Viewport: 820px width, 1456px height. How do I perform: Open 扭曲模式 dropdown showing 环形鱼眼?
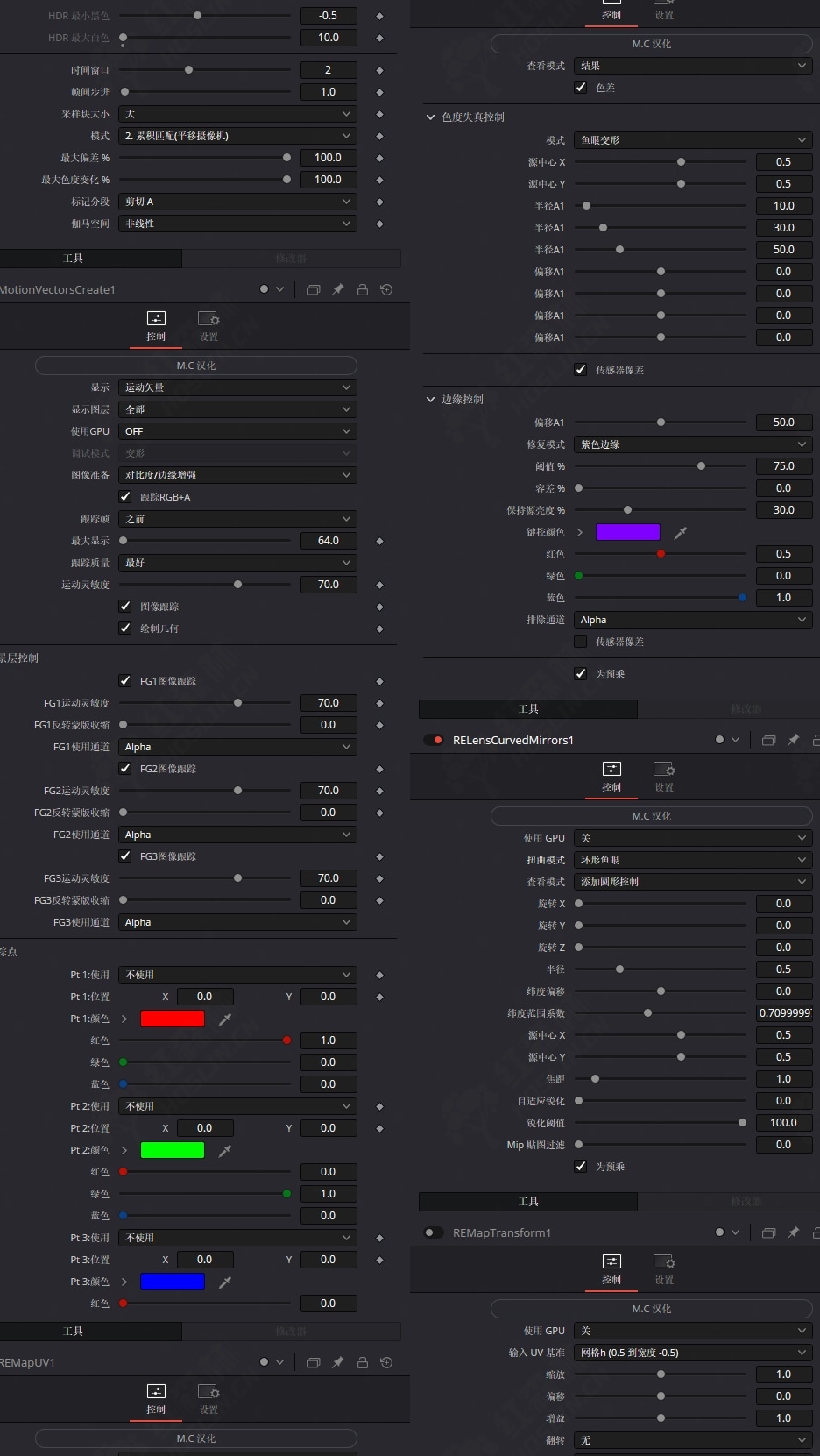693,860
